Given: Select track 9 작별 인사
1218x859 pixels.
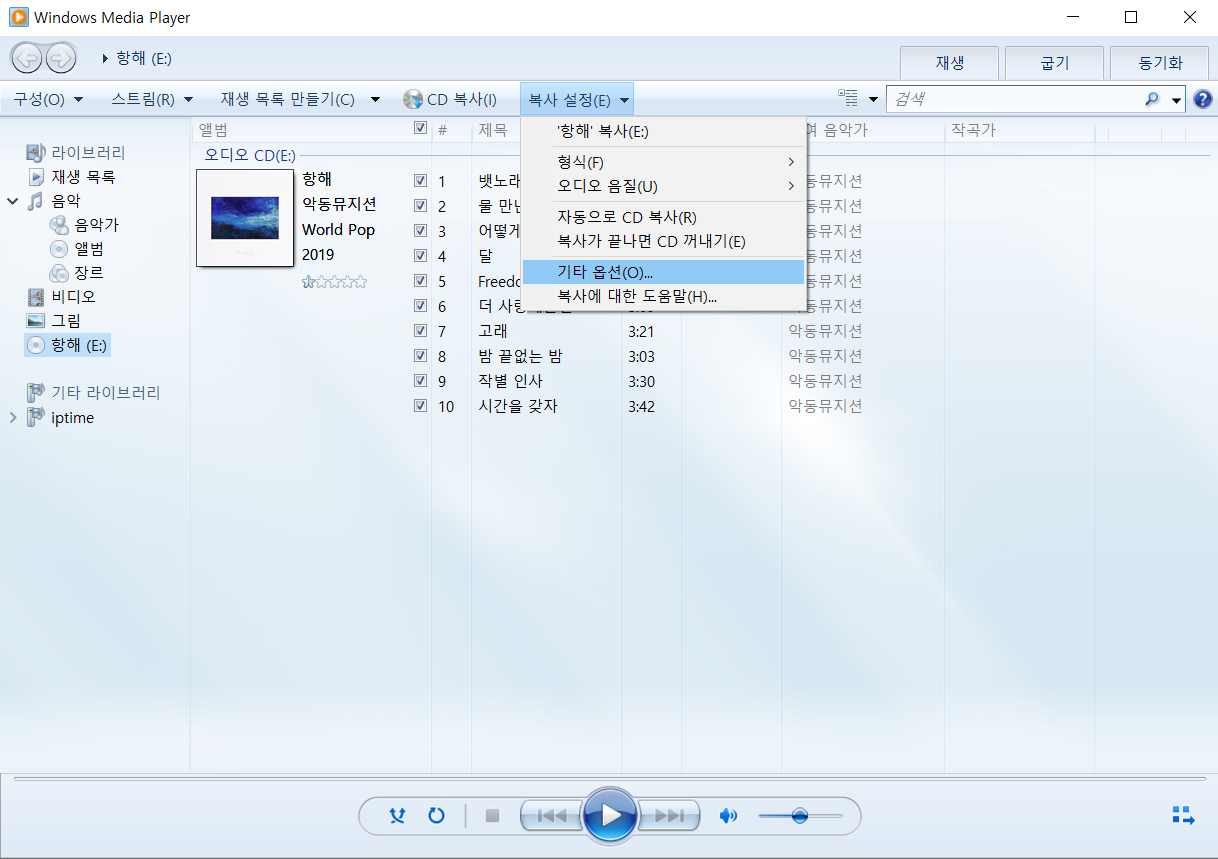Looking at the screenshot, I should (x=511, y=381).
